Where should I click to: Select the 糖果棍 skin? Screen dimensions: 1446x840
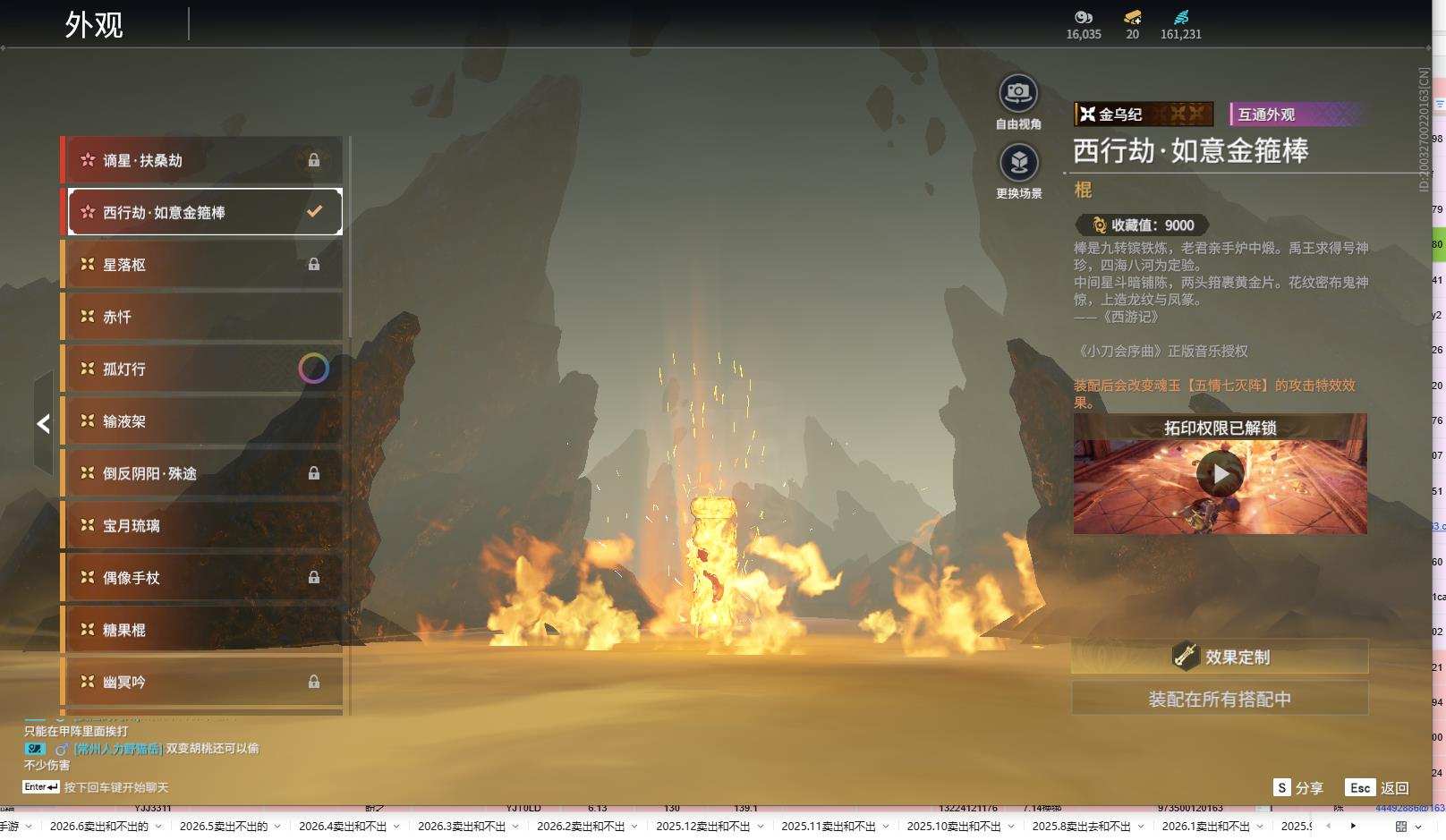(202, 630)
